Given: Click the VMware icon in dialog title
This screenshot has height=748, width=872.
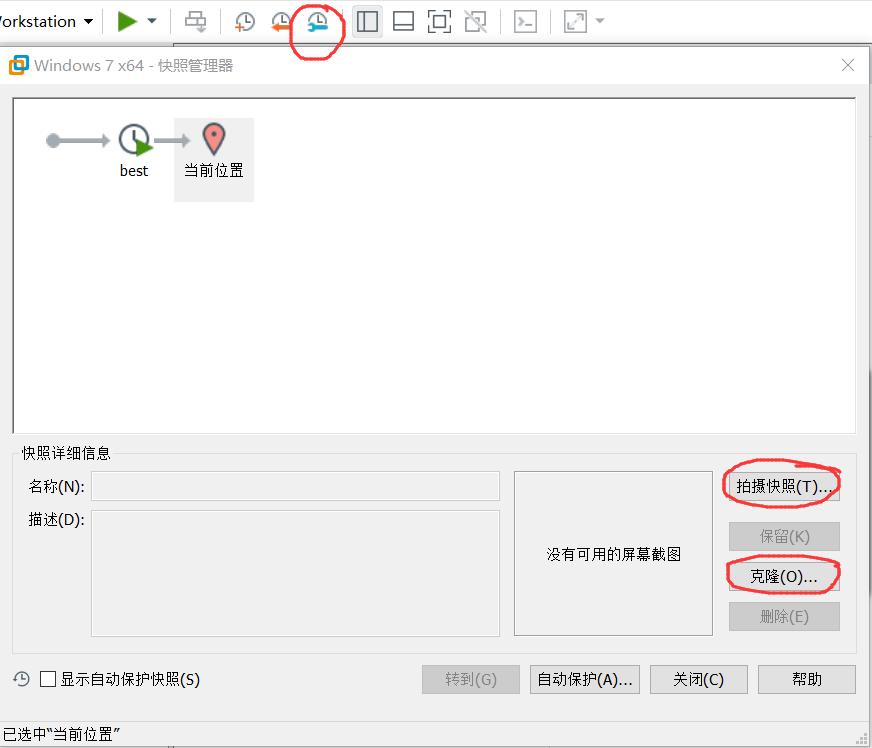Looking at the screenshot, I should click(18, 65).
